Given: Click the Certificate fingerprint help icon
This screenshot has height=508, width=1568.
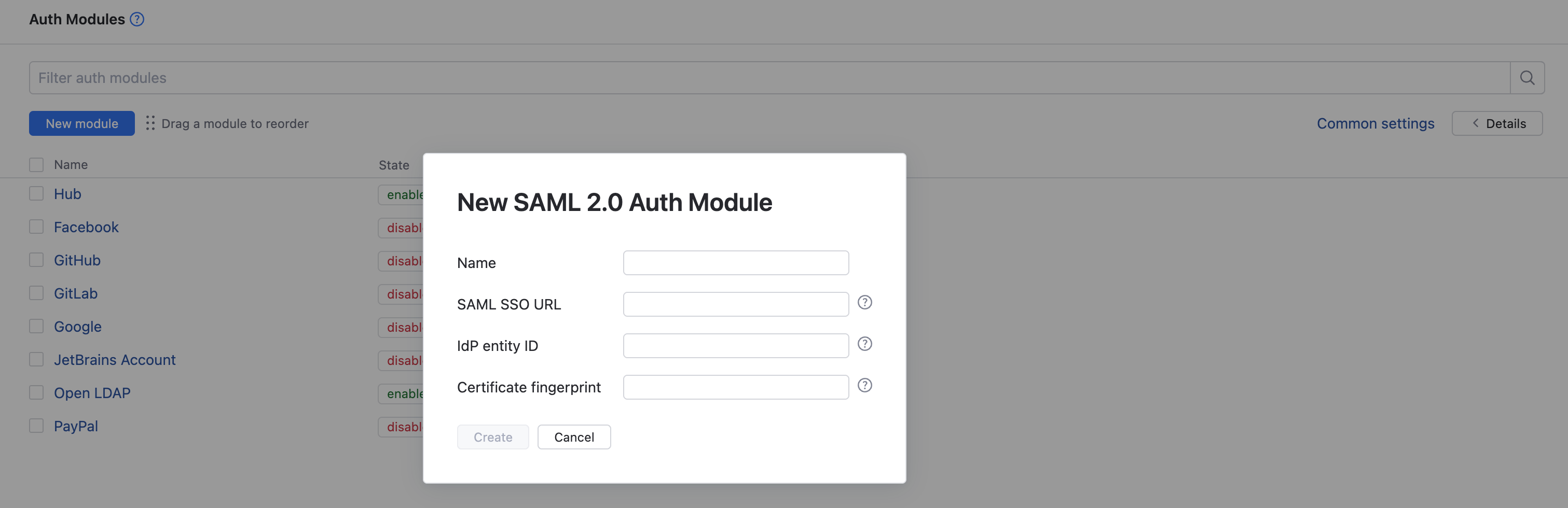Looking at the screenshot, I should tap(864, 385).
